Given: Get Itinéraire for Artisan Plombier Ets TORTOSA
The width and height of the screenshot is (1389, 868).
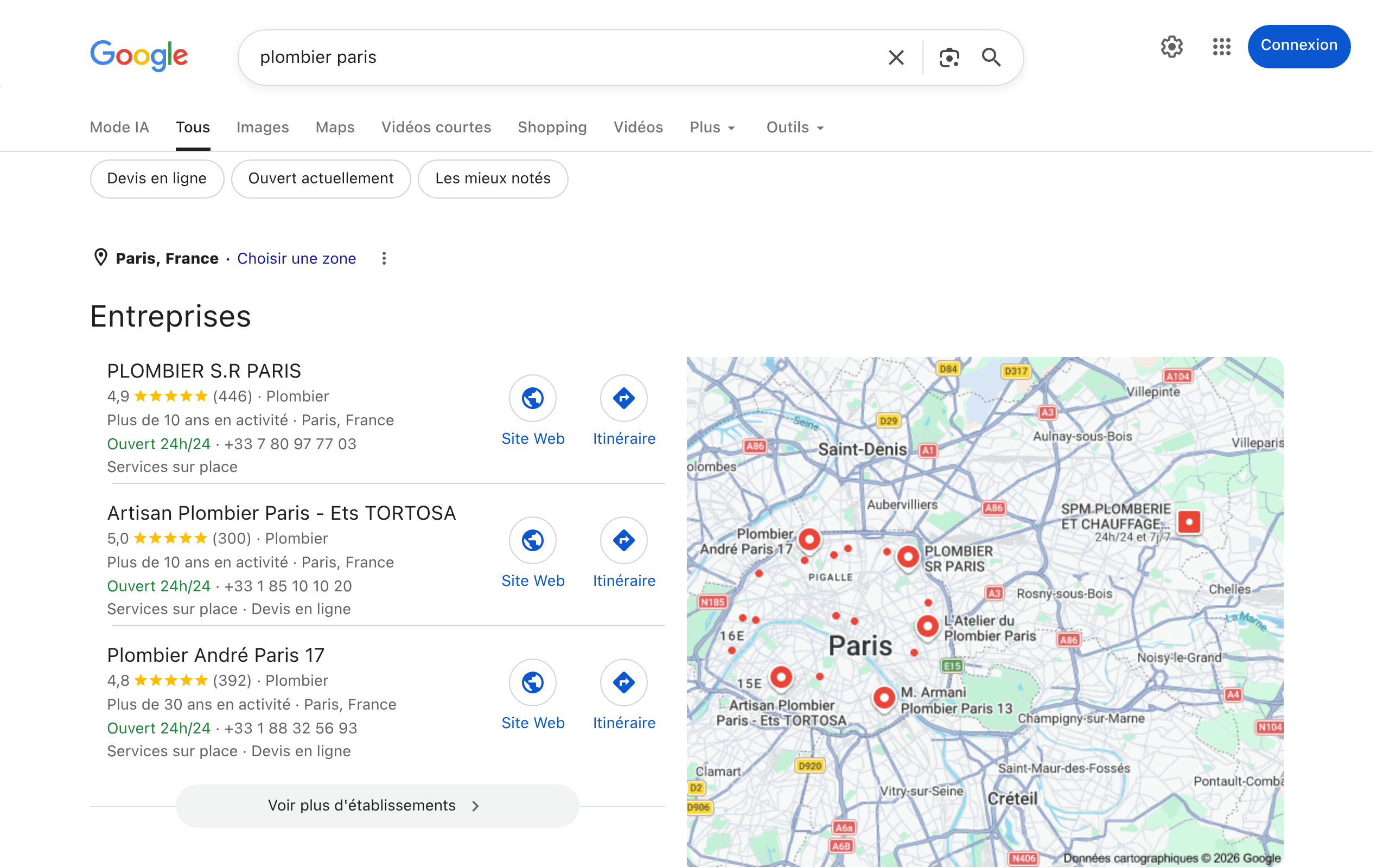Looking at the screenshot, I should [x=623, y=540].
